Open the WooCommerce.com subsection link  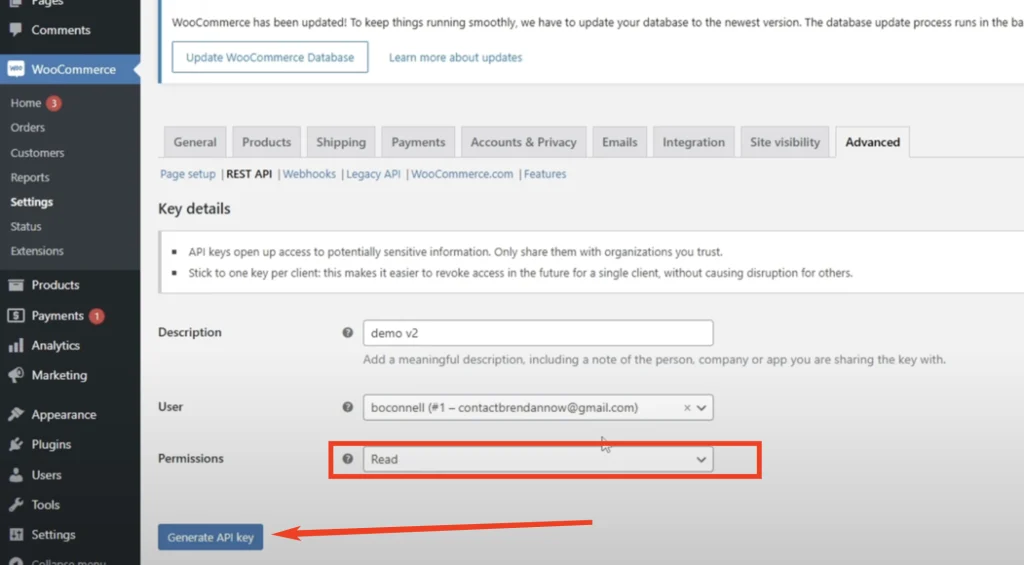click(x=462, y=174)
